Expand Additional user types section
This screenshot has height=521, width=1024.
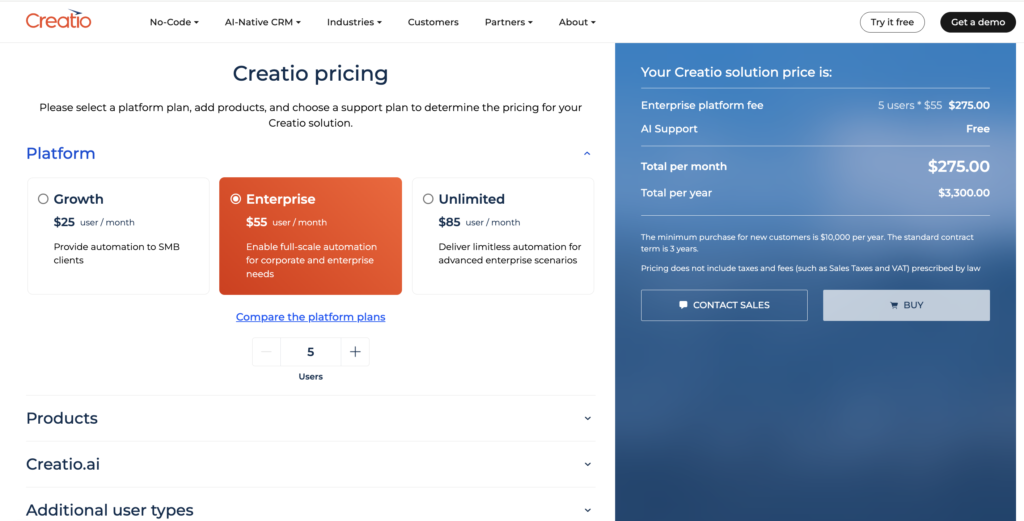pyautogui.click(x=587, y=510)
